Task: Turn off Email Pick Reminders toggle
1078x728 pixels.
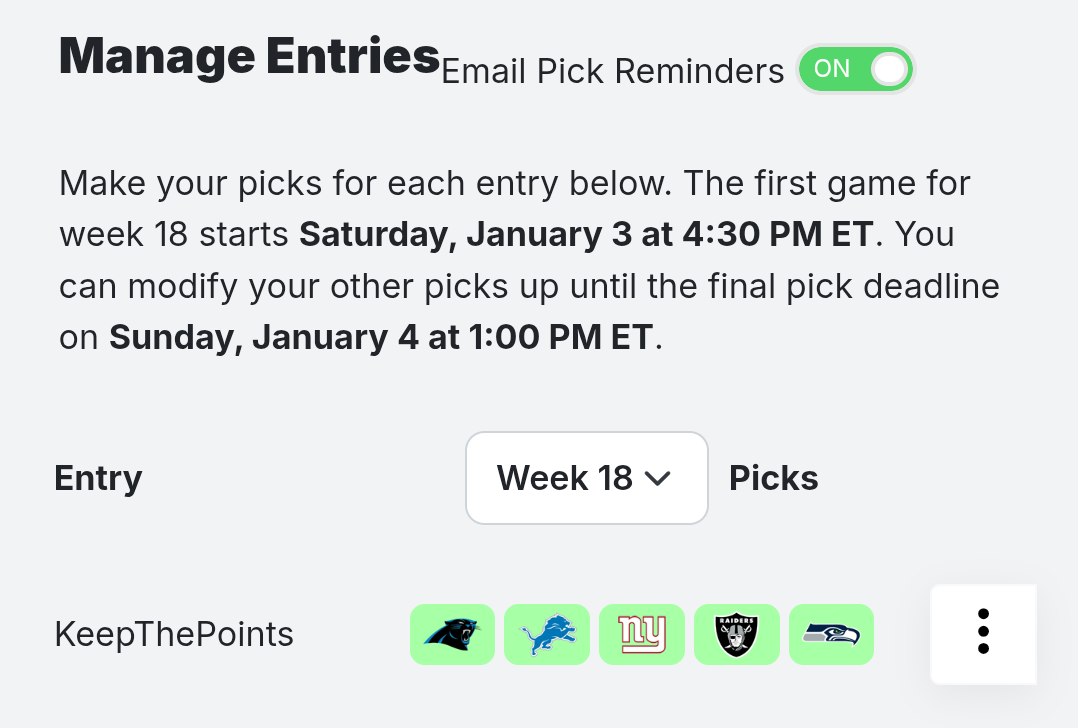Action: click(855, 70)
